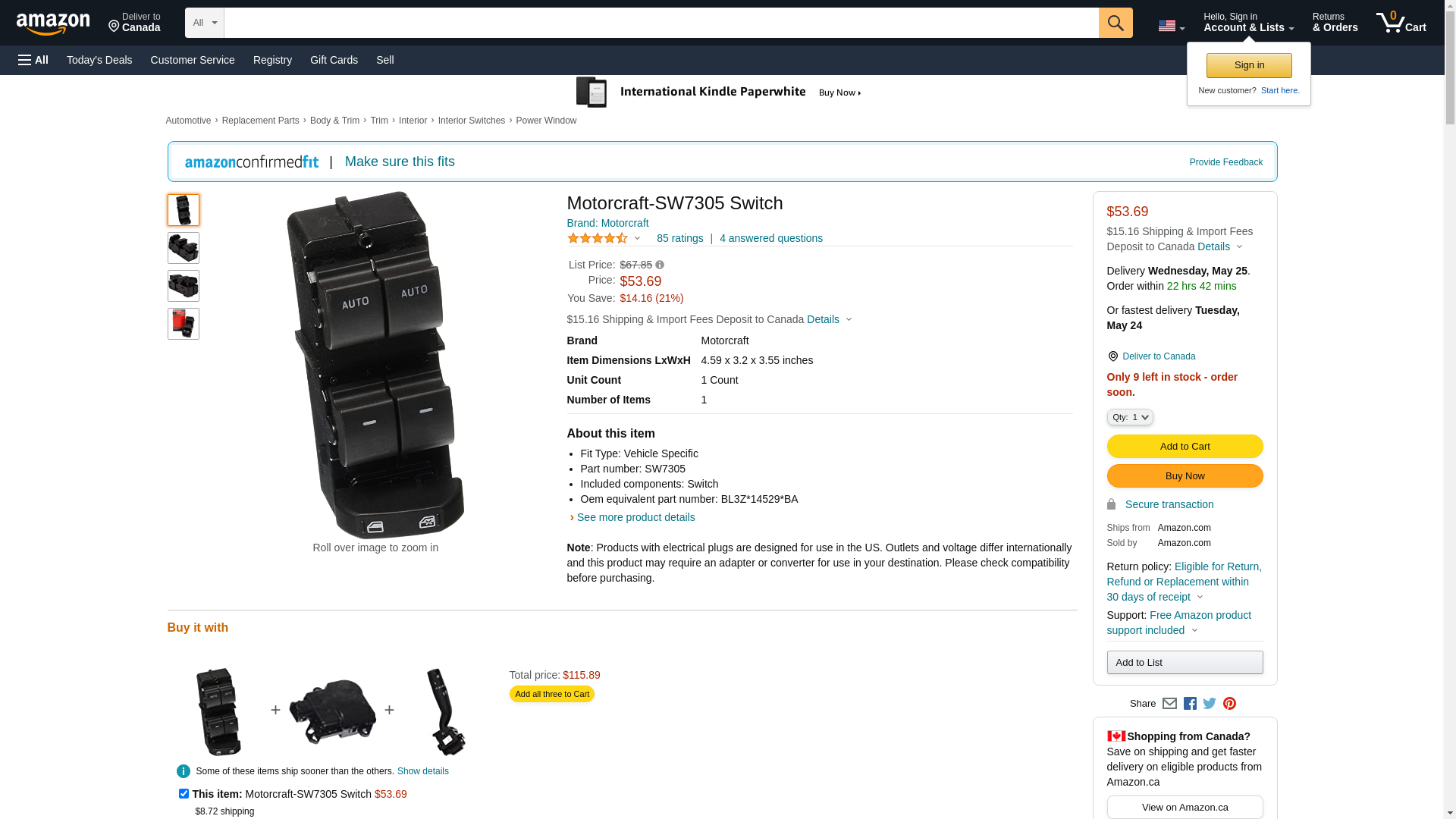Viewport: 1456px width, 819px height.
Task: Share product via email icon
Action: tap(1169, 704)
